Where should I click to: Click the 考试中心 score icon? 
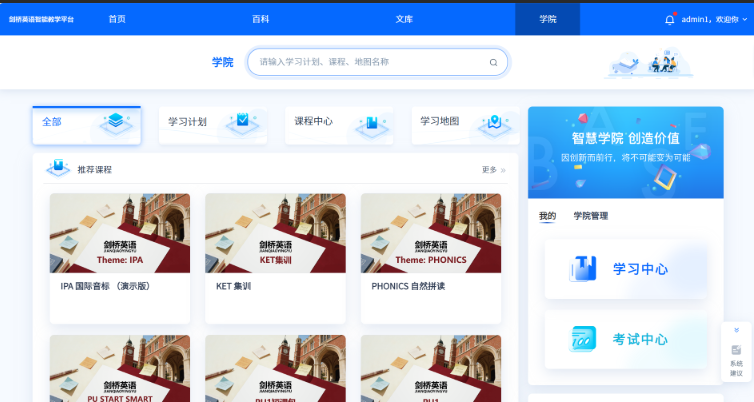pyautogui.click(x=583, y=339)
